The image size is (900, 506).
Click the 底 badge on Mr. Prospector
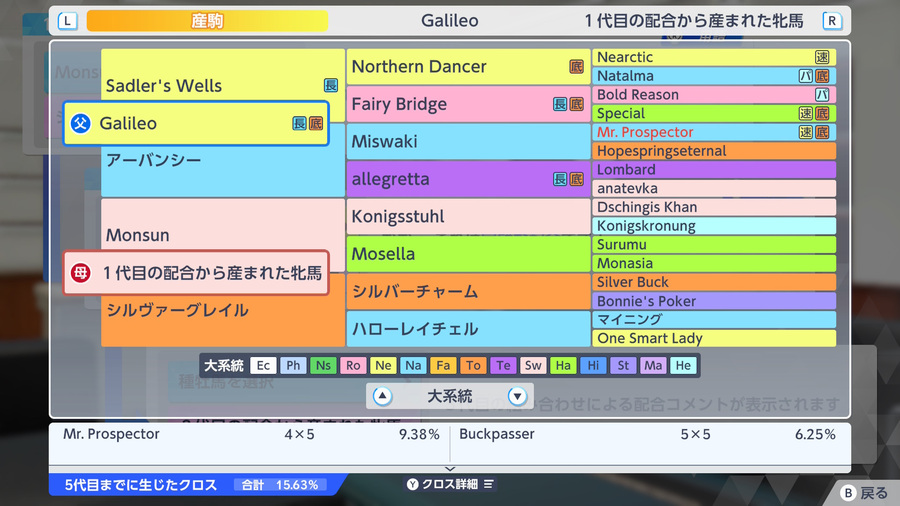822,132
